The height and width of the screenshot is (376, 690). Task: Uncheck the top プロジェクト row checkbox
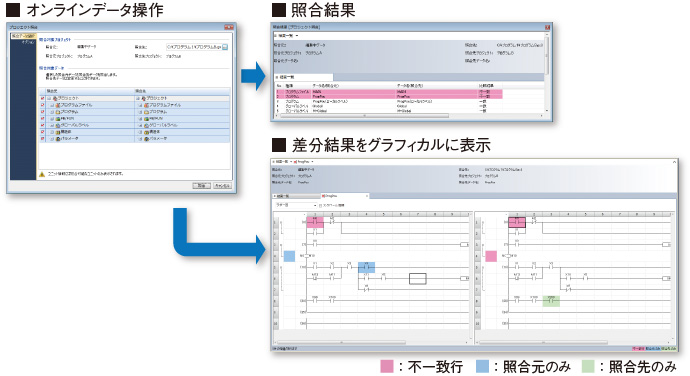click(43, 99)
